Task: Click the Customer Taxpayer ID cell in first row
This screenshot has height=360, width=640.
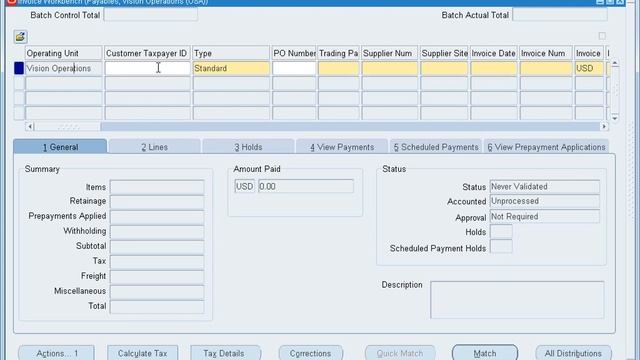Action: tap(147, 68)
